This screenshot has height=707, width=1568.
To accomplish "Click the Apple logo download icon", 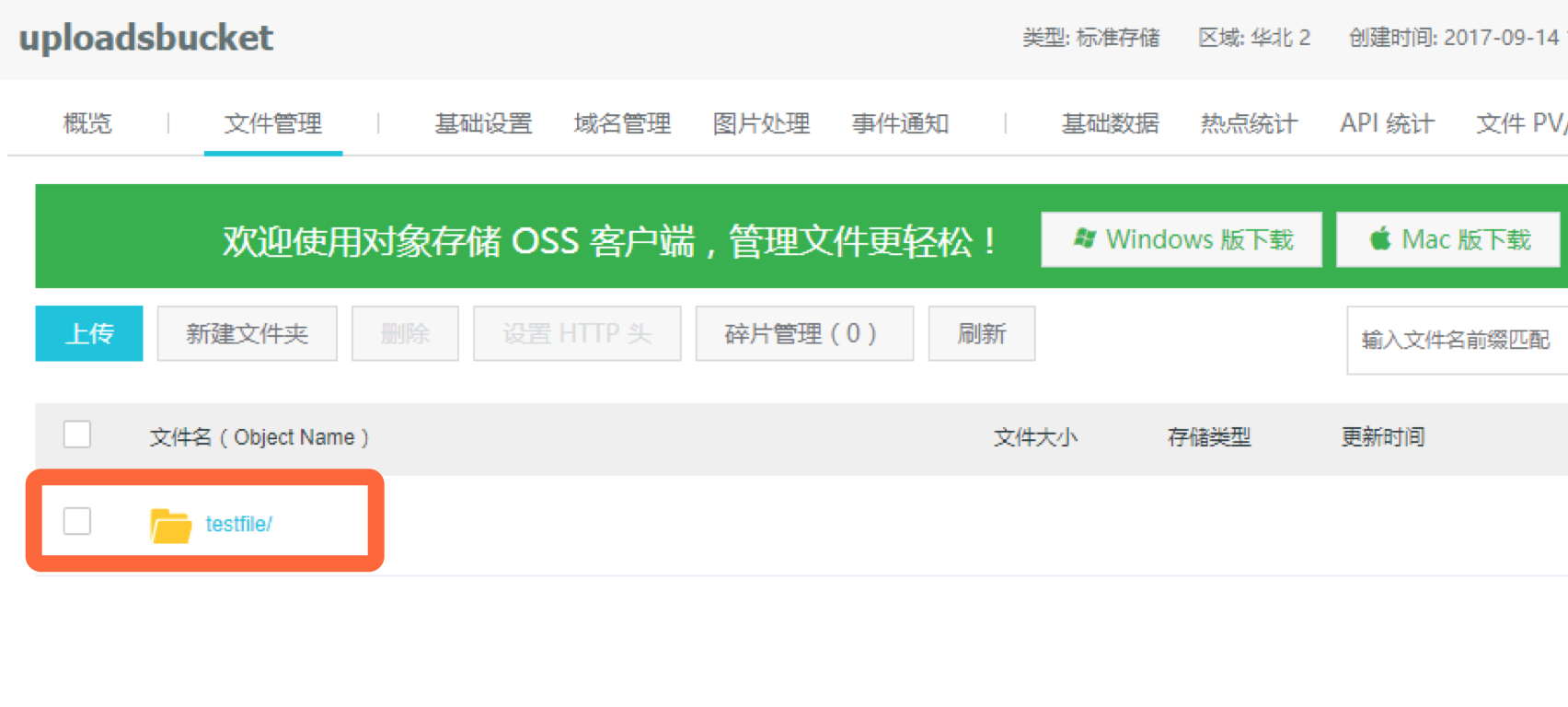I will point(1379,239).
